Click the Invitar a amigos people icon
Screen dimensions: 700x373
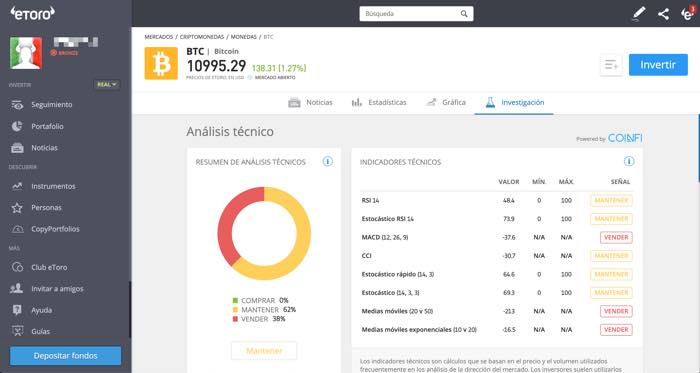[17, 289]
